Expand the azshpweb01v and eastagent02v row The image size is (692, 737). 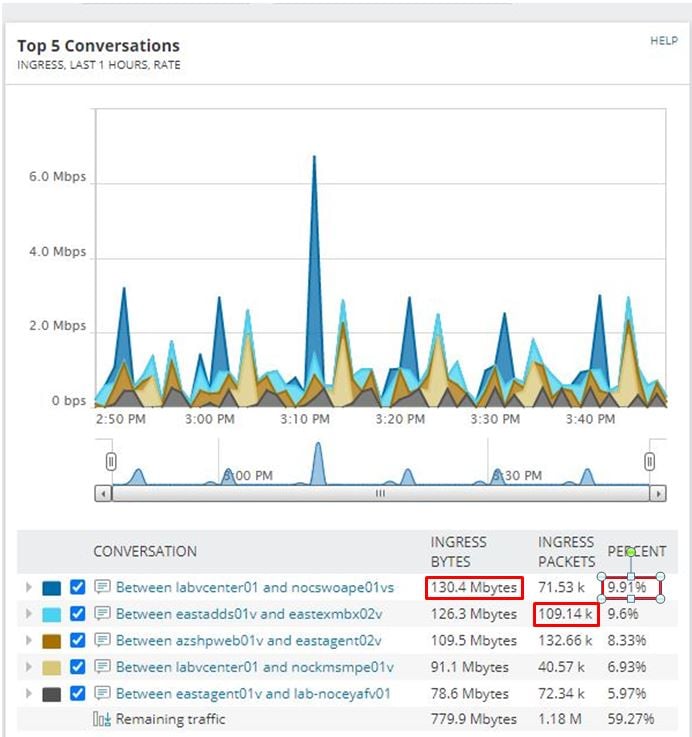click(29, 640)
